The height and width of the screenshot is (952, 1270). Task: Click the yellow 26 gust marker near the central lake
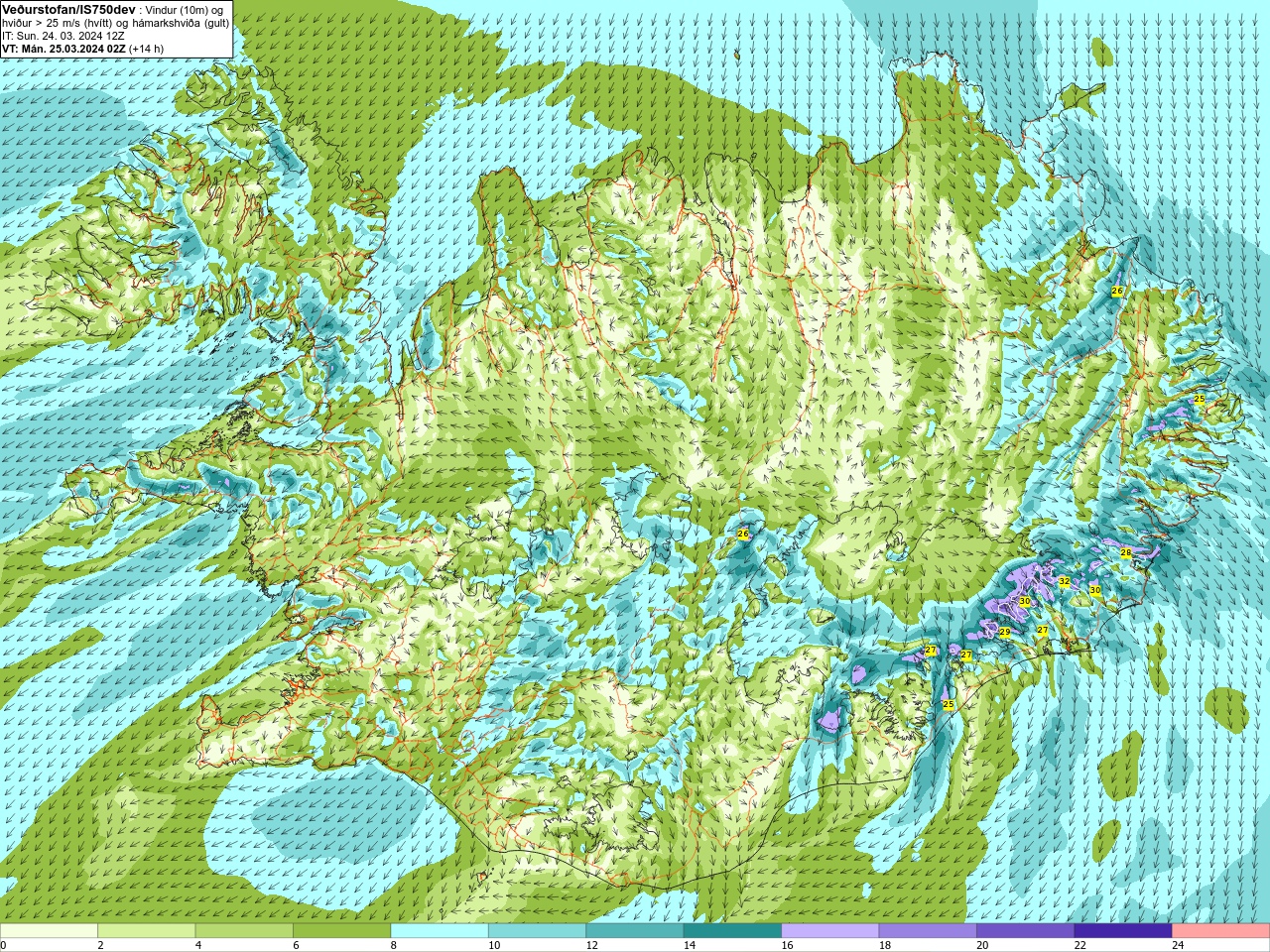(x=743, y=535)
